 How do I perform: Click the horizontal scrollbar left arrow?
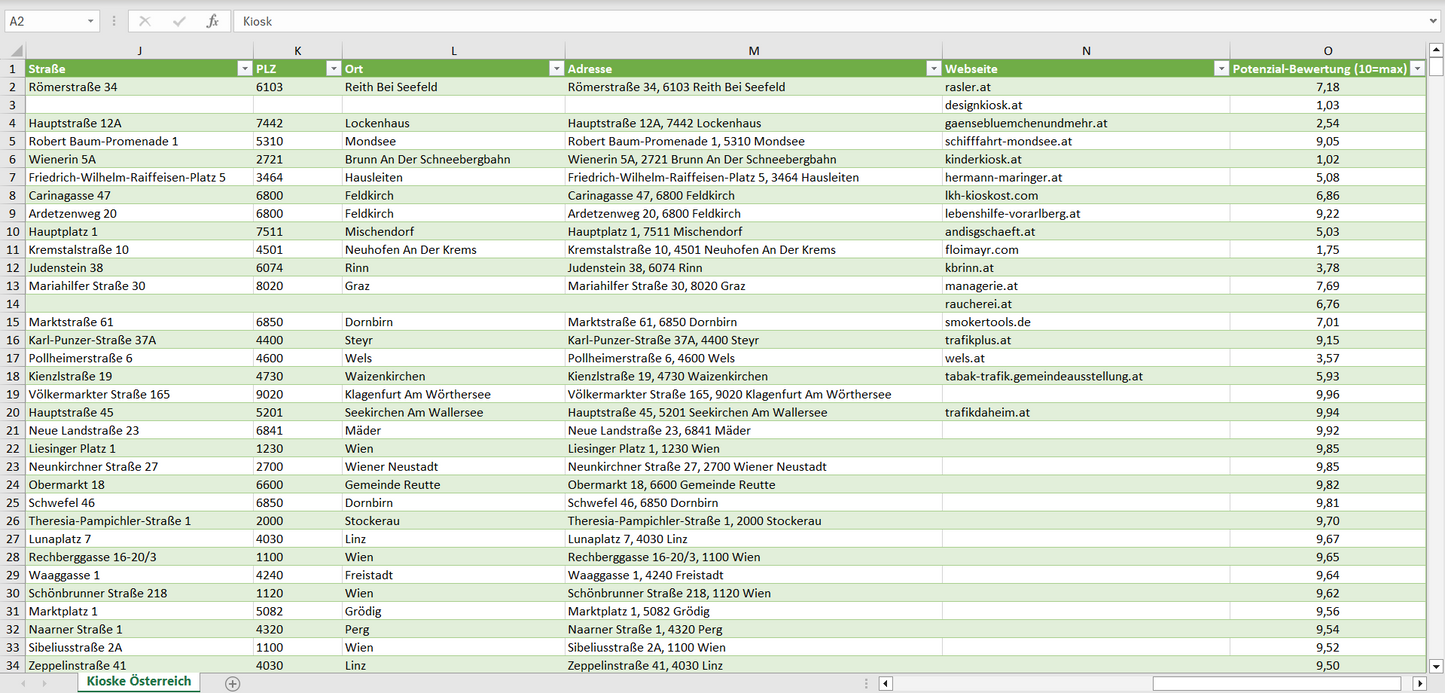click(885, 684)
